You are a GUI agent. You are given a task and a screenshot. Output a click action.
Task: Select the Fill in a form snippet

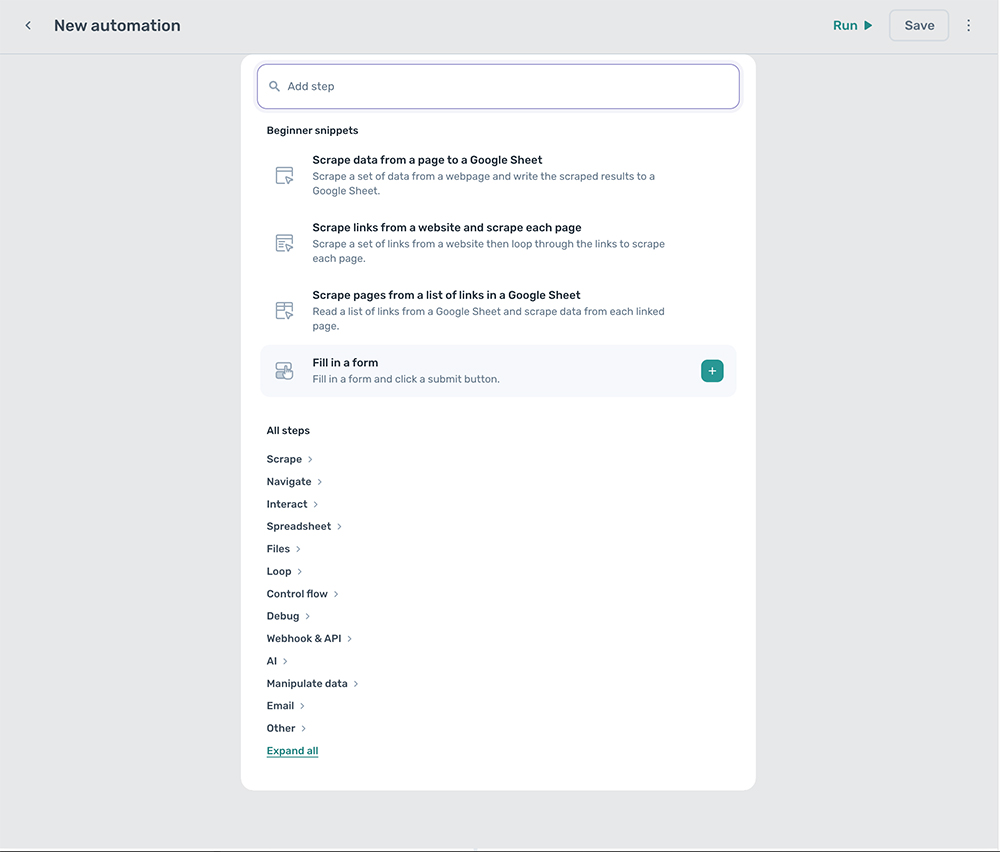[498, 371]
